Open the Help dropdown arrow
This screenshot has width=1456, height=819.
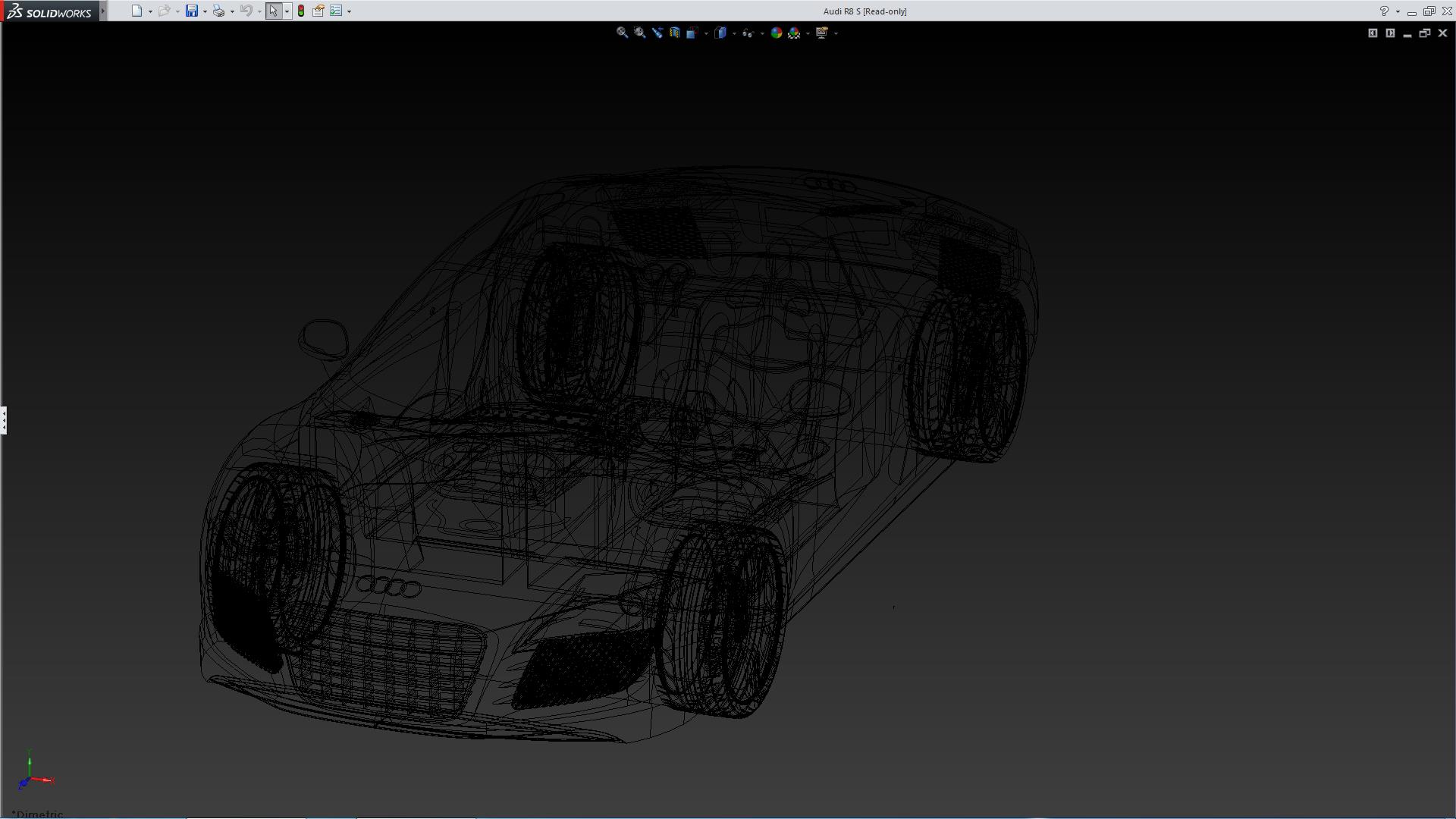click(x=1398, y=11)
